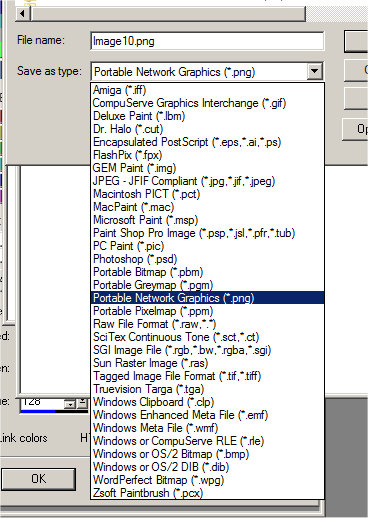Pick Dr. Halo (*.cut) format

click(207, 129)
